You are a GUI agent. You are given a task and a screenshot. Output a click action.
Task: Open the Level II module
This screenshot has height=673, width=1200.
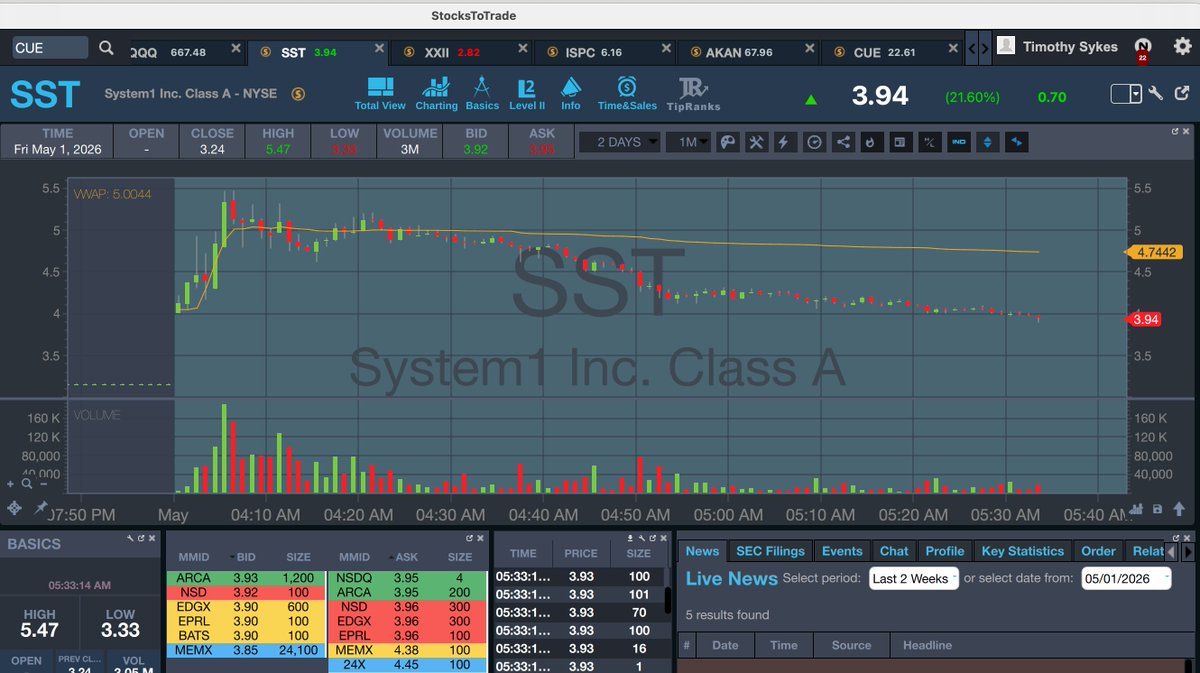coord(527,93)
